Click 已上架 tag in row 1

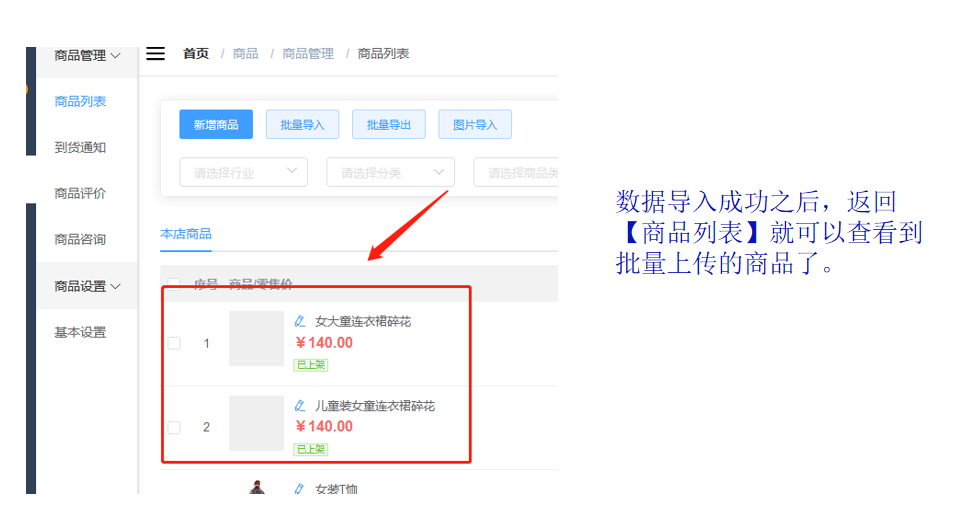click(x=311, y=365)
